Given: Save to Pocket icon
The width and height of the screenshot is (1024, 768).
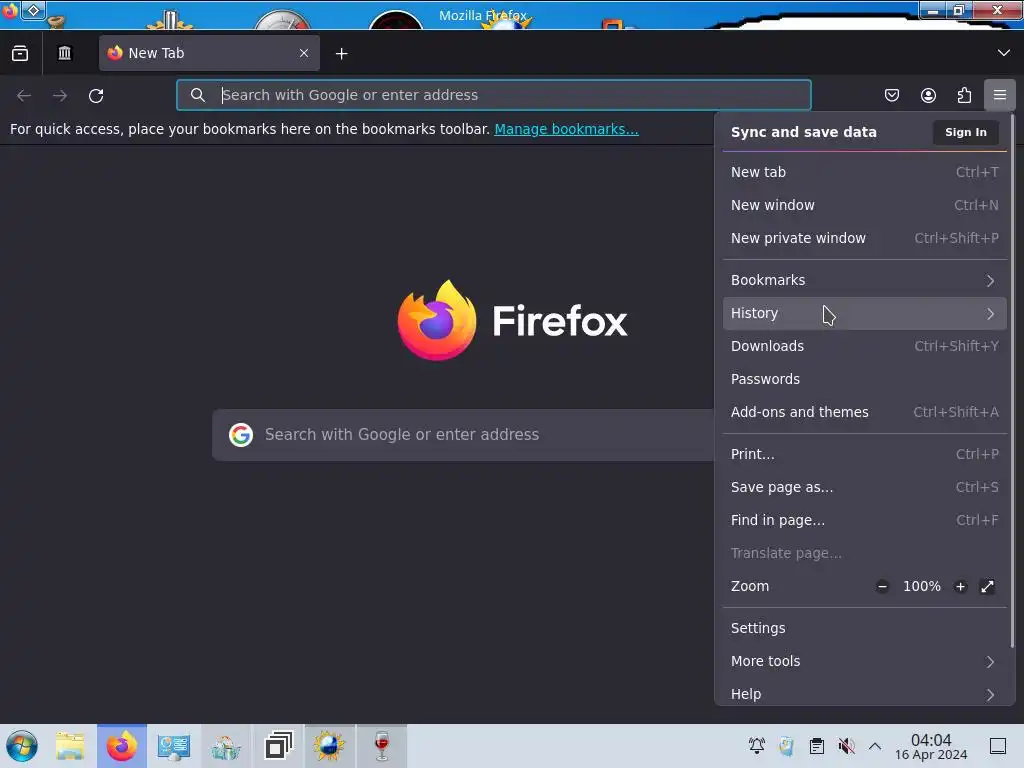Looking at the screenshot, I should pyautogui.click(x=891, y=95).
